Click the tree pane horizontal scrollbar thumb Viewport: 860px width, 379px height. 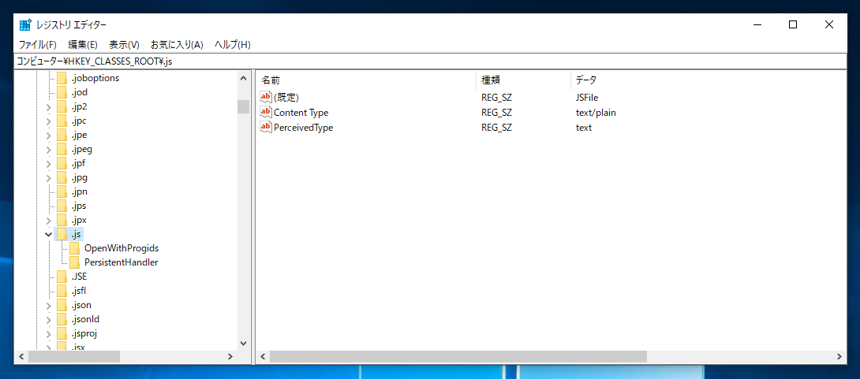pyautogui.click(x=74, y=357)
